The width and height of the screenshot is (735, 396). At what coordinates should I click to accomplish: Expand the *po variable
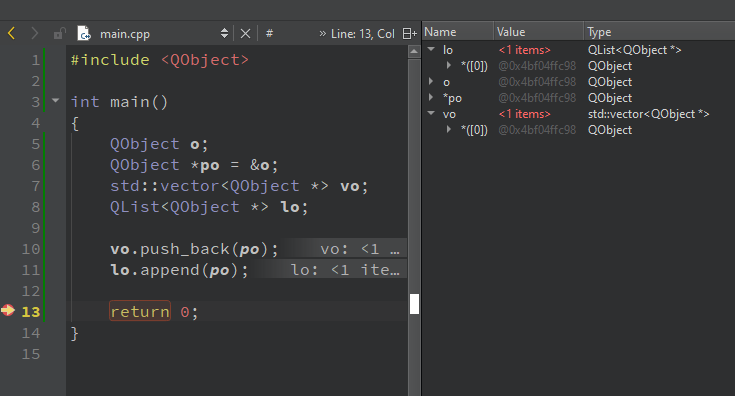[431, 97]
